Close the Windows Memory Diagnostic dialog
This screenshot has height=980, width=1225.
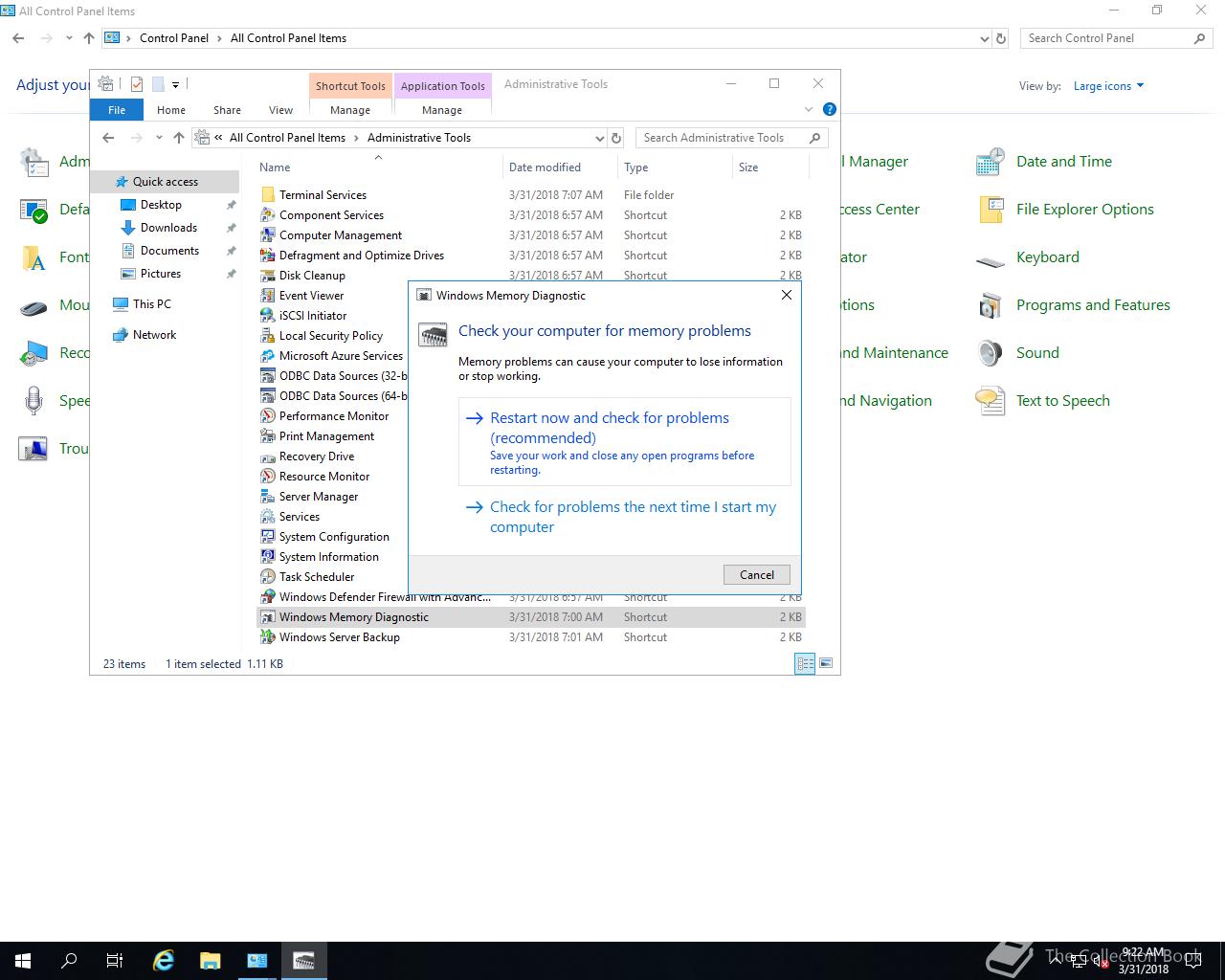point(787,295)
